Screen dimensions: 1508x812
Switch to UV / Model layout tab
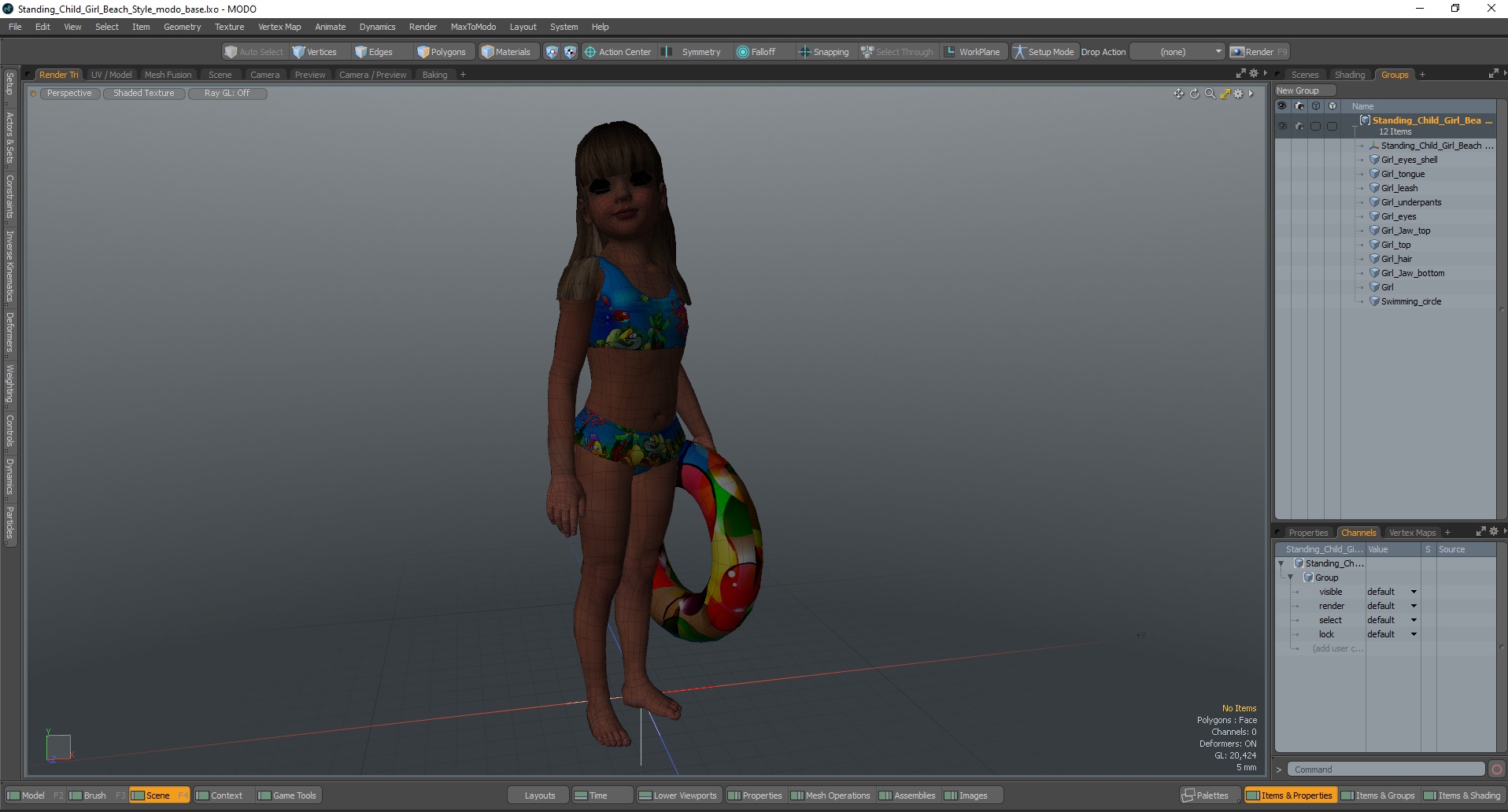[x=111, y=75]
